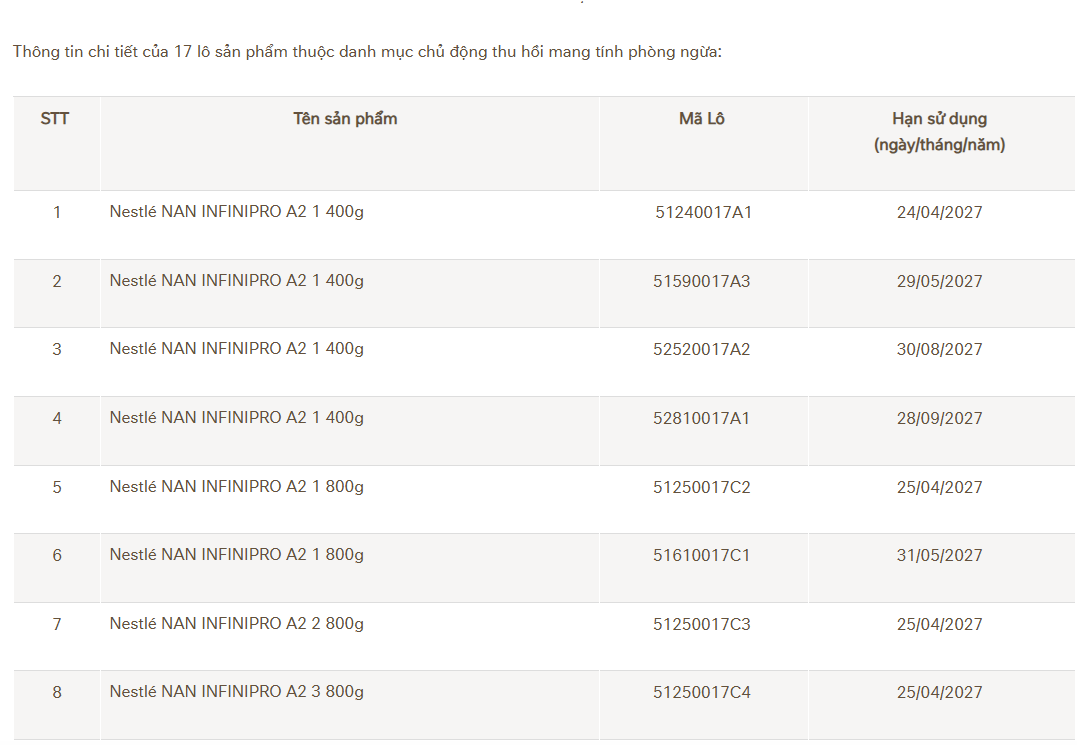
Task: Select batch code 51250017C2
Action: click(x=702, y=488)
